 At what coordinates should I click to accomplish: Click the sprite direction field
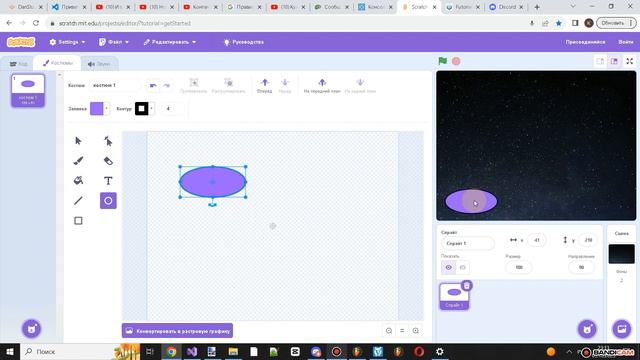click(581, 267)
